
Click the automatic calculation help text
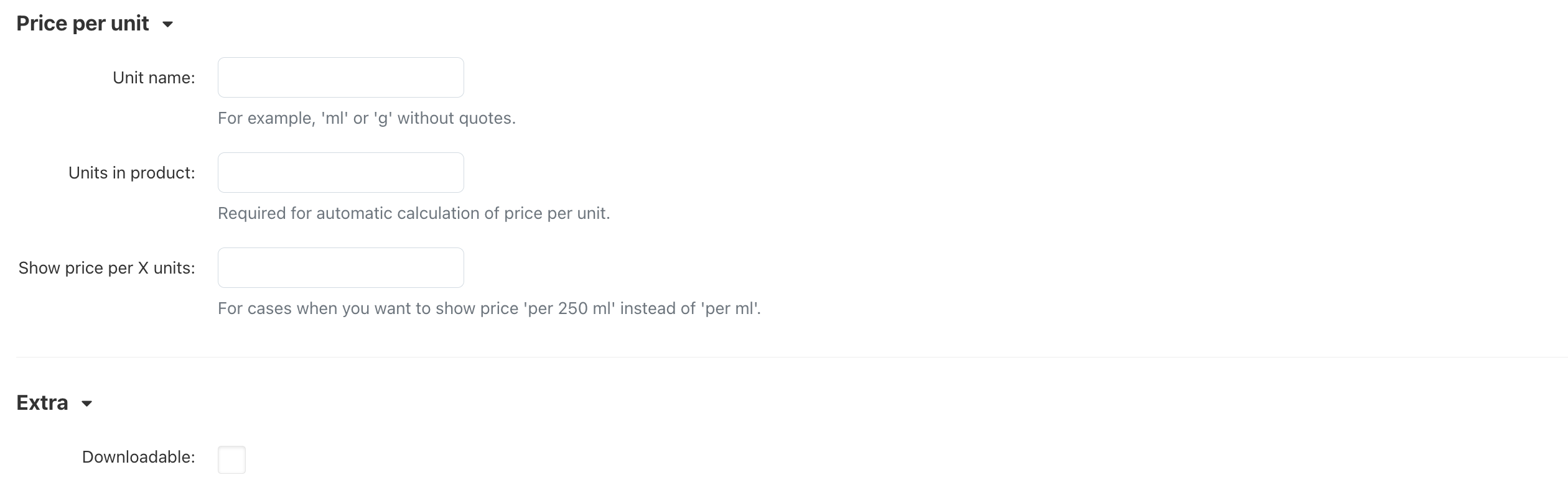click(413, 213)
